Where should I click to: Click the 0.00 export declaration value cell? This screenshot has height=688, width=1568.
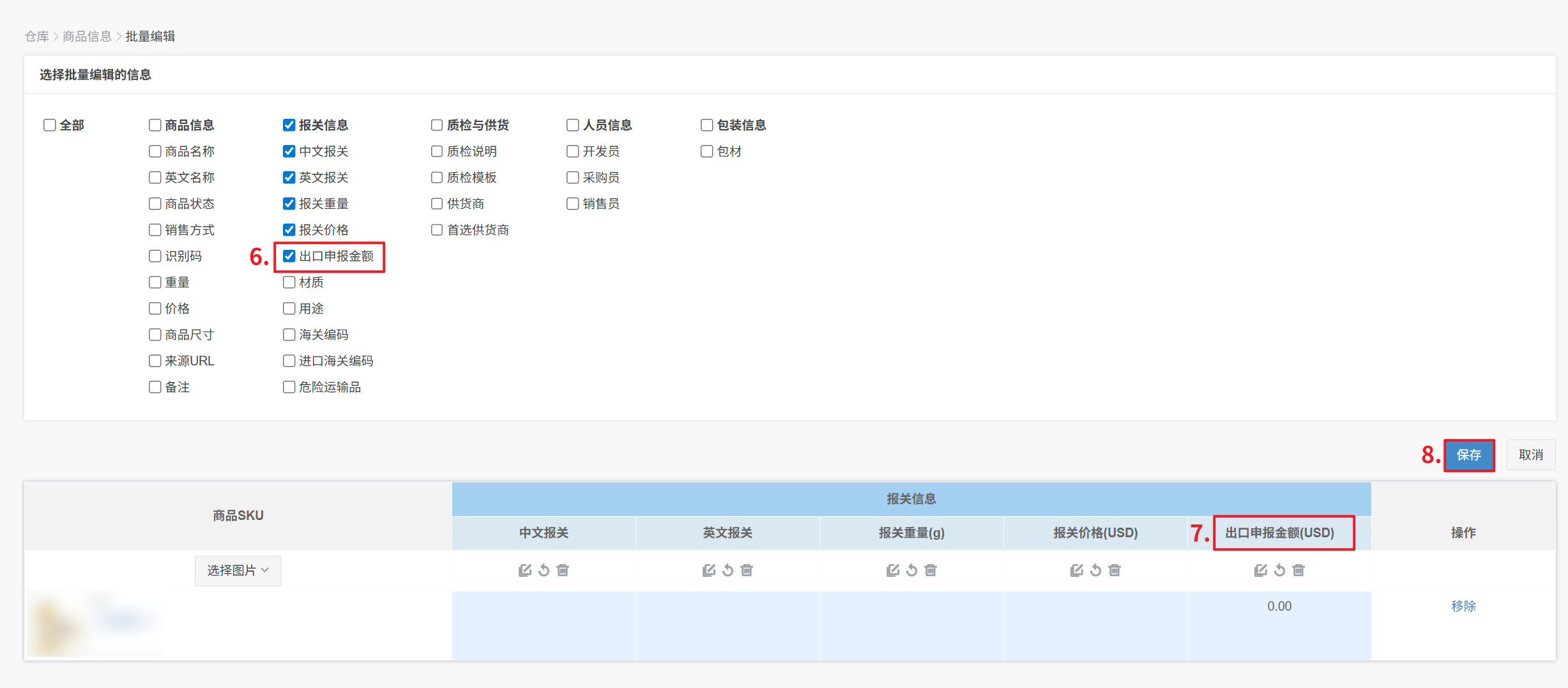click(1279, 606)
